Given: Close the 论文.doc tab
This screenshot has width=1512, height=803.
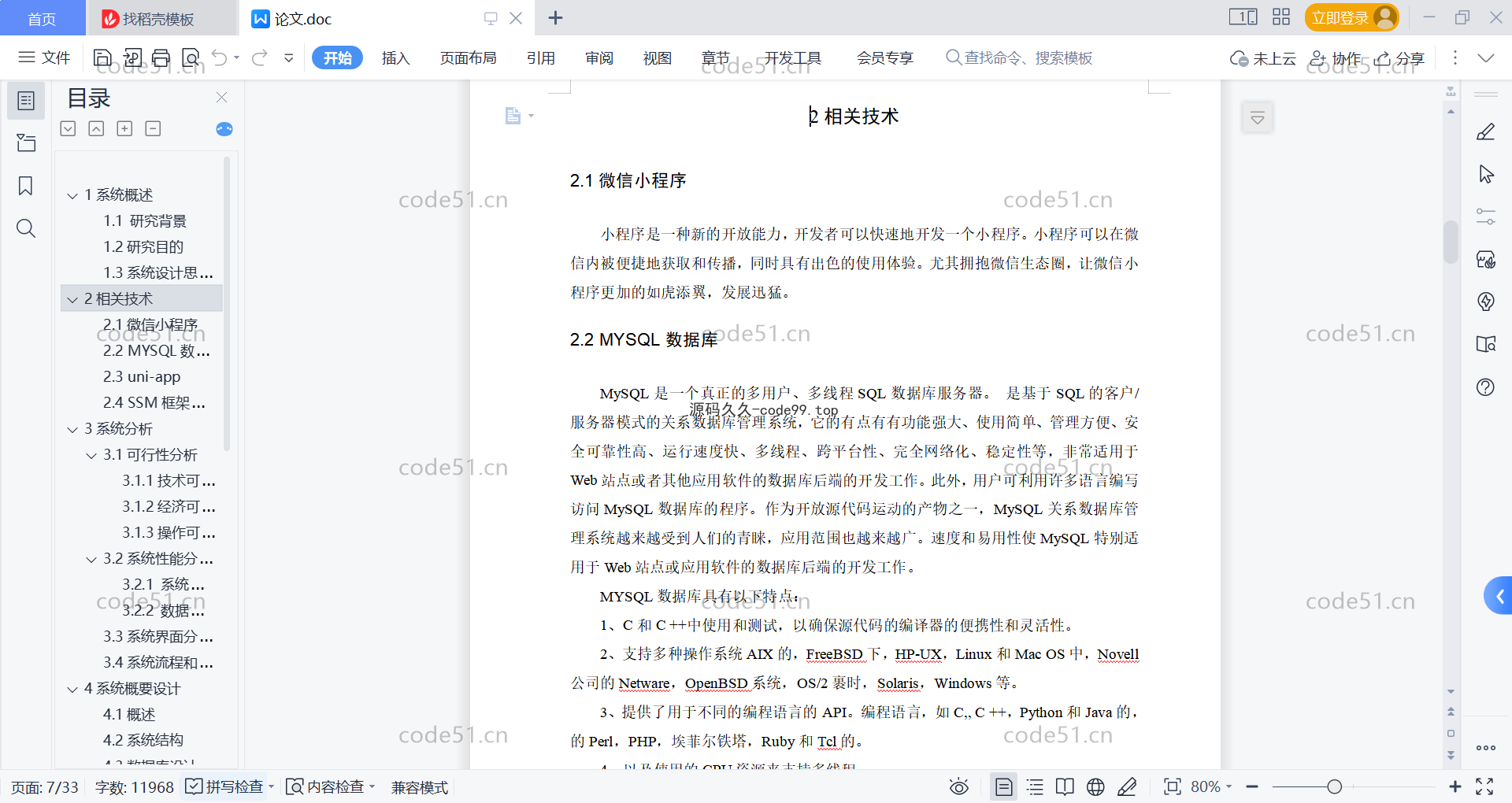Looking at the screenshot, I should [x=516, y=18].
